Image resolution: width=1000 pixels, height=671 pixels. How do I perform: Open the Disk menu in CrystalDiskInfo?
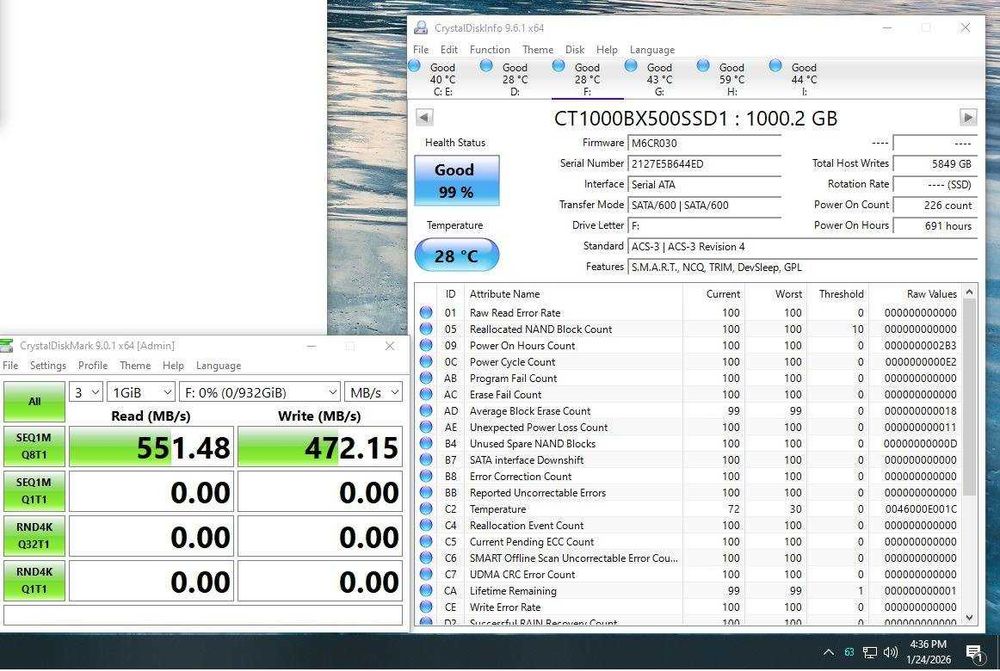click(x=575, y=49)
